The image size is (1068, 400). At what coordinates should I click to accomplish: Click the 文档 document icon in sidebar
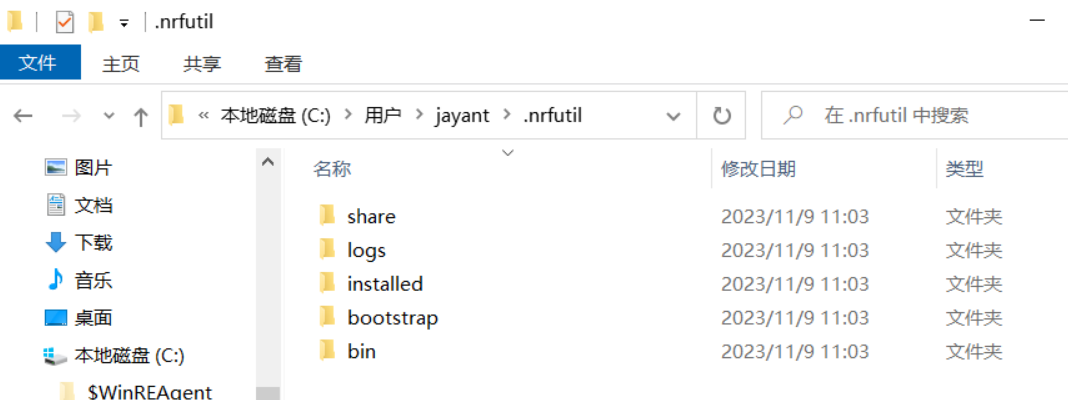55,204
